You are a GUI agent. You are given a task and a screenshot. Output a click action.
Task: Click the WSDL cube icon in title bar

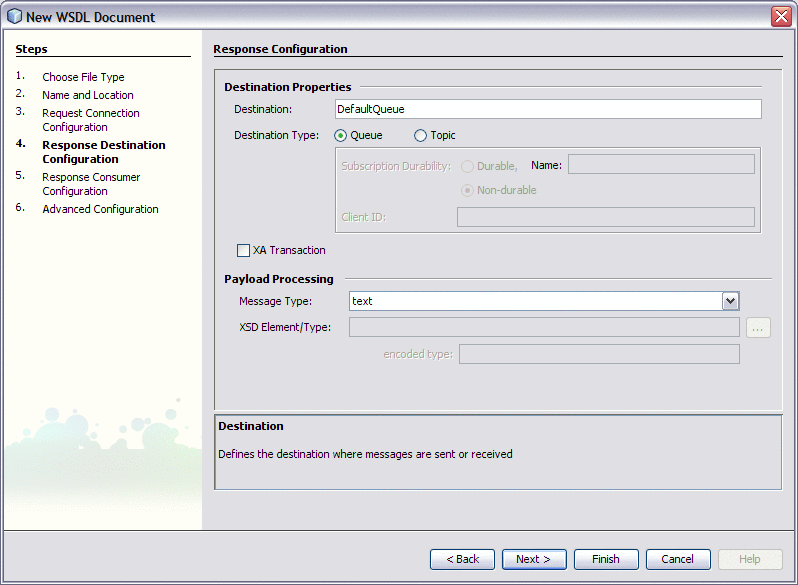14,16
